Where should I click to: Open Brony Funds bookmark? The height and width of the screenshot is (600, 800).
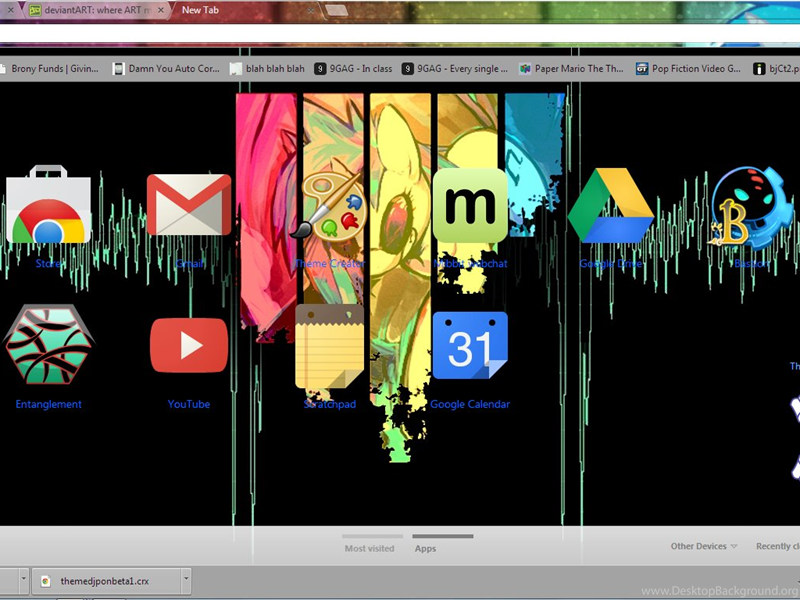[x=49, y=68]
